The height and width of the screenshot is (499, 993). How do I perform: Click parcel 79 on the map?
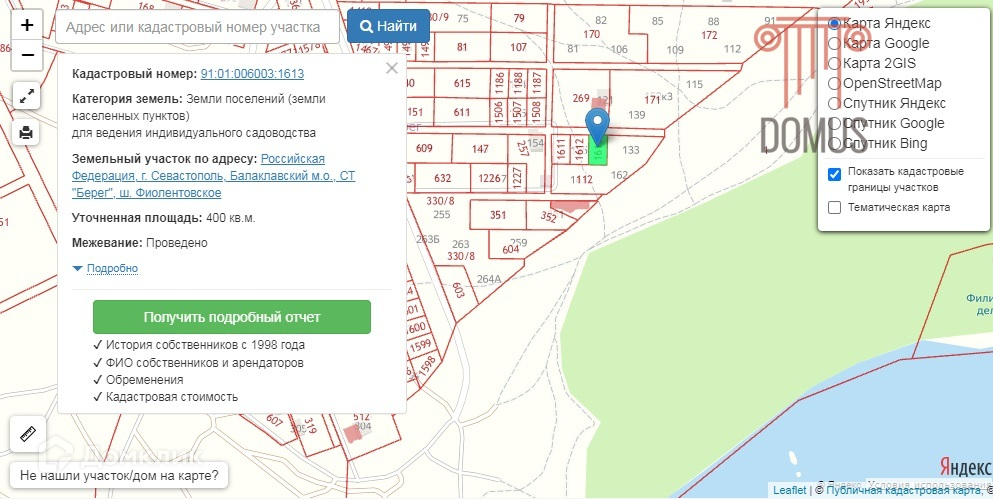coord(519,18)
